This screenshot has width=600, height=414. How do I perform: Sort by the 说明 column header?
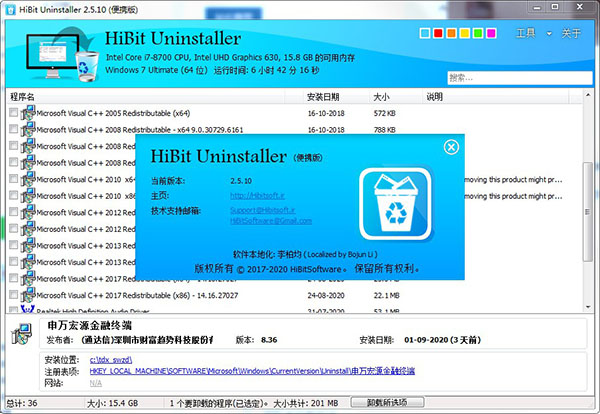(434, 97)
